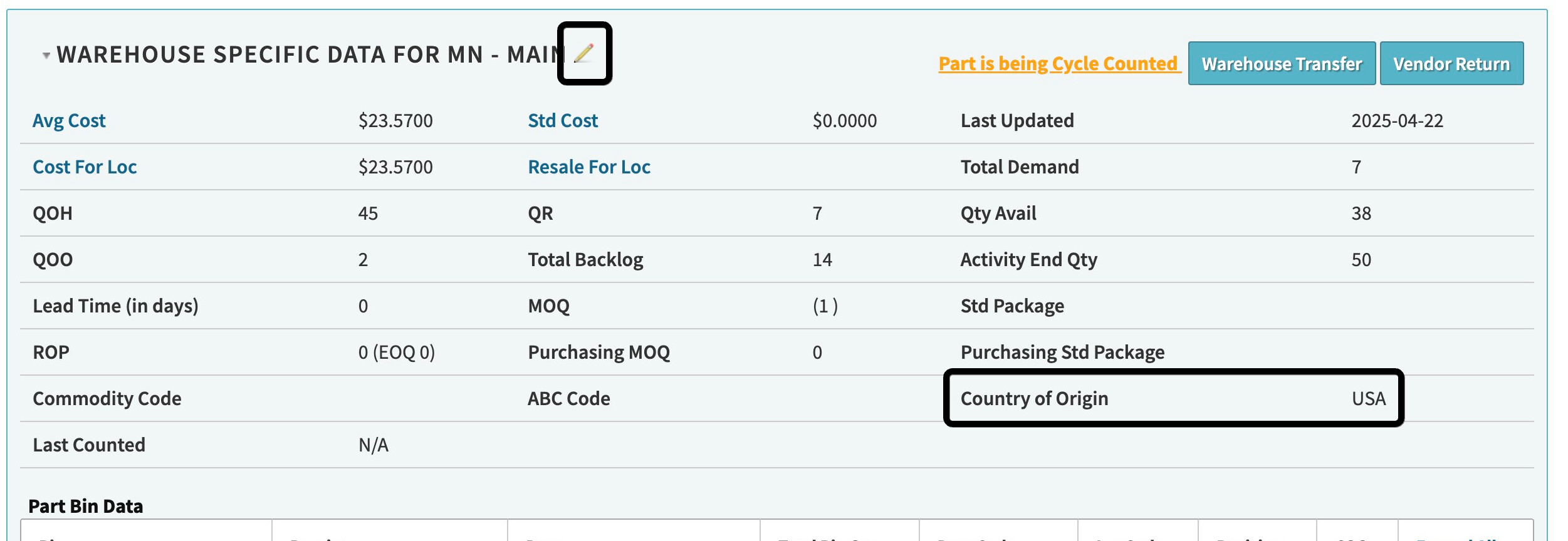Open the Cost For Loc link
Viewport: 1568px width, 541px height.
[85, 167]
